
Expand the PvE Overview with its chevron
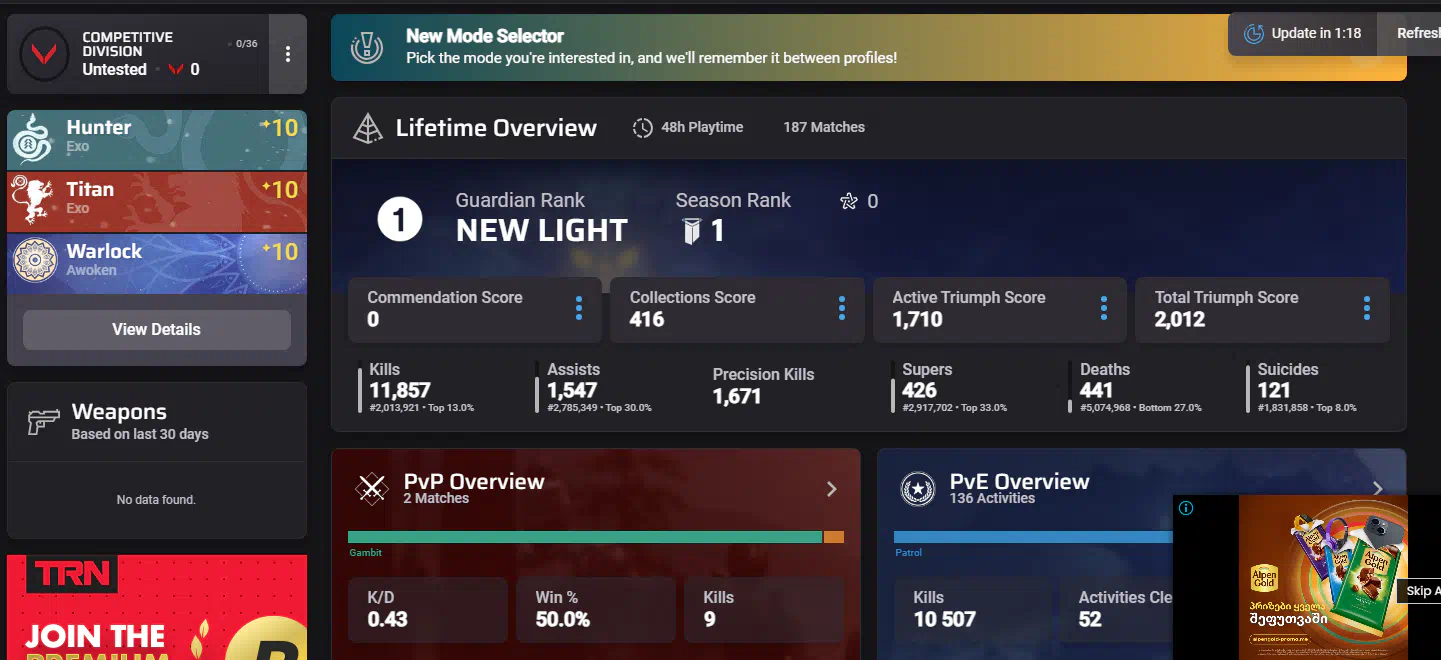1378,489
